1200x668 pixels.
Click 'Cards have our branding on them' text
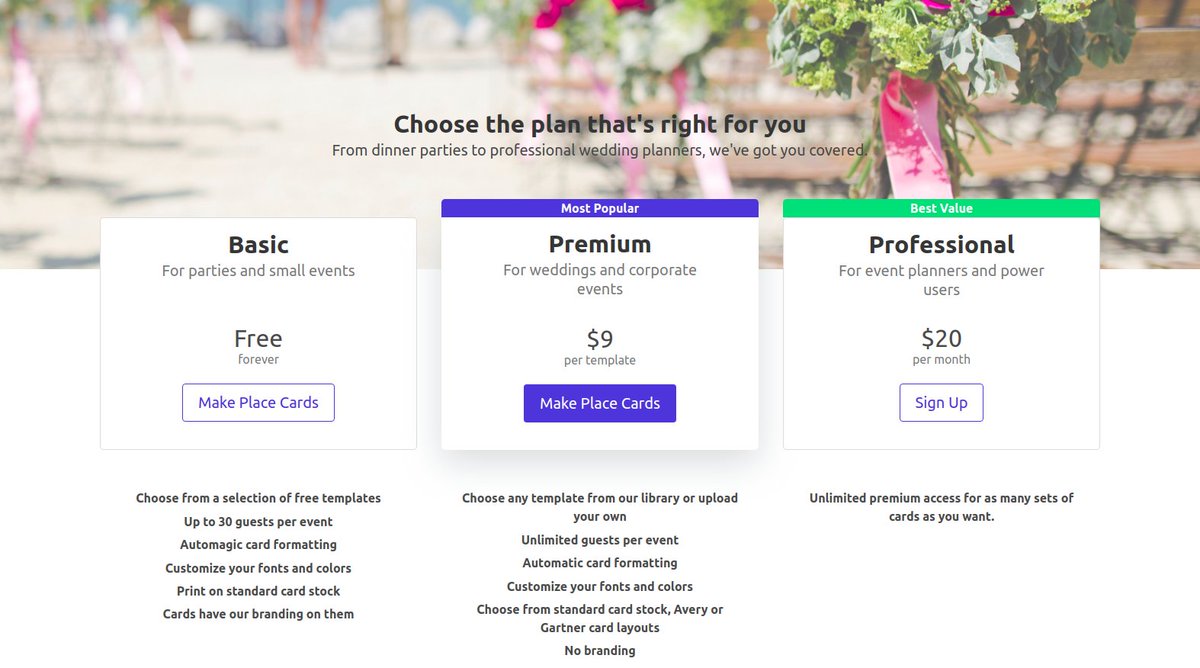click(258, 614)
